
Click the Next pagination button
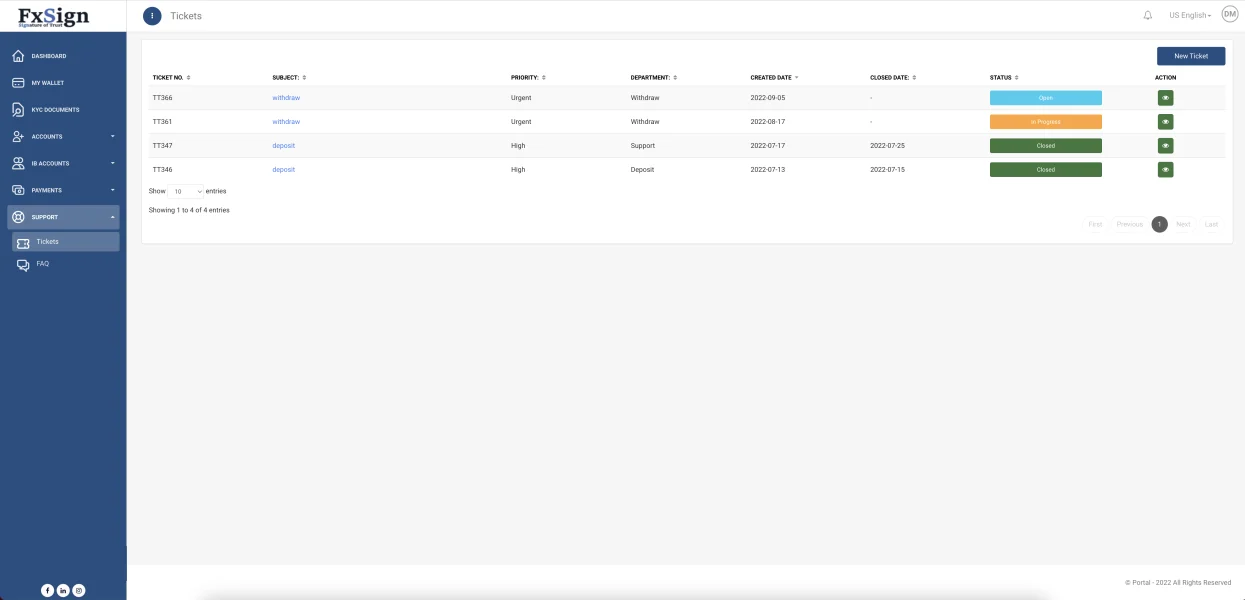click(x=1183, y=224)
